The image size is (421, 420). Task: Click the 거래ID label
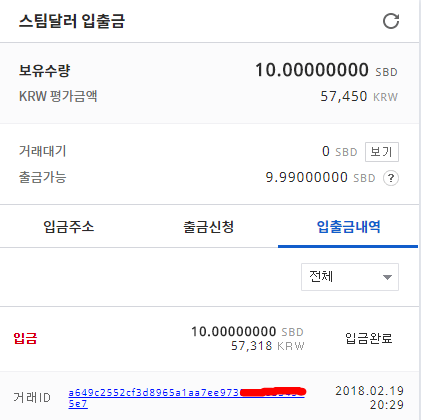(32, 398)
